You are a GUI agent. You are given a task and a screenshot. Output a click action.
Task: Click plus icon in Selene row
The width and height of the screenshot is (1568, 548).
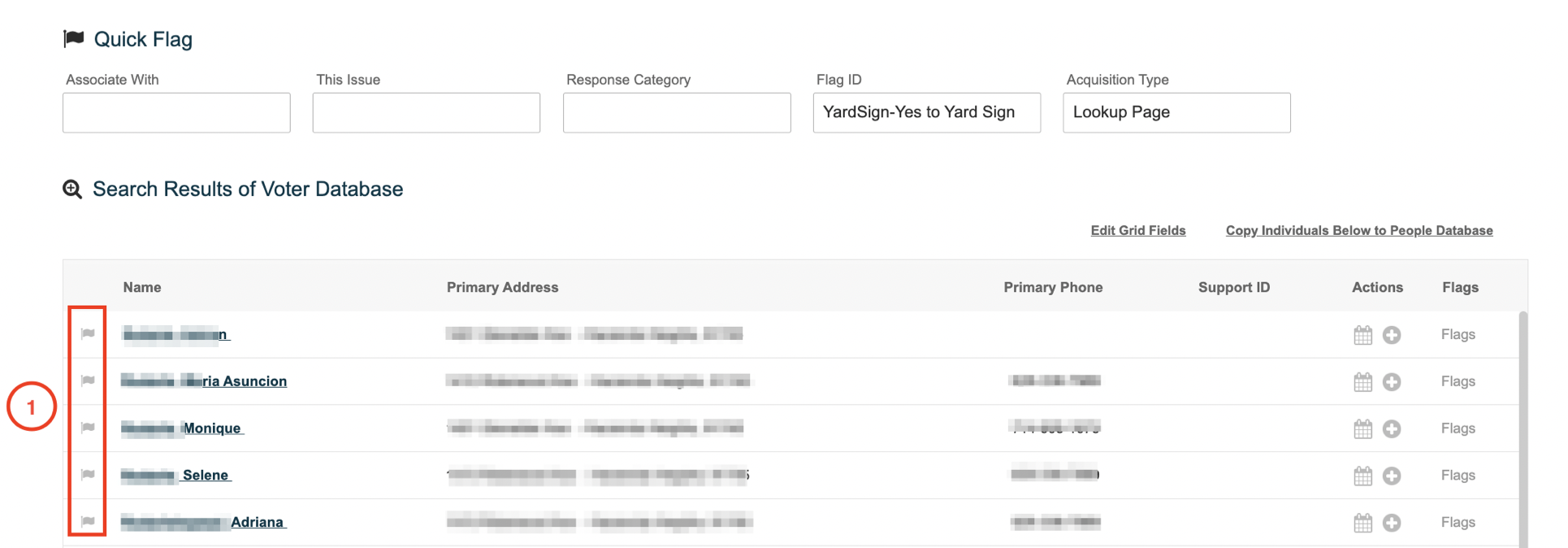click(1392, 476)
